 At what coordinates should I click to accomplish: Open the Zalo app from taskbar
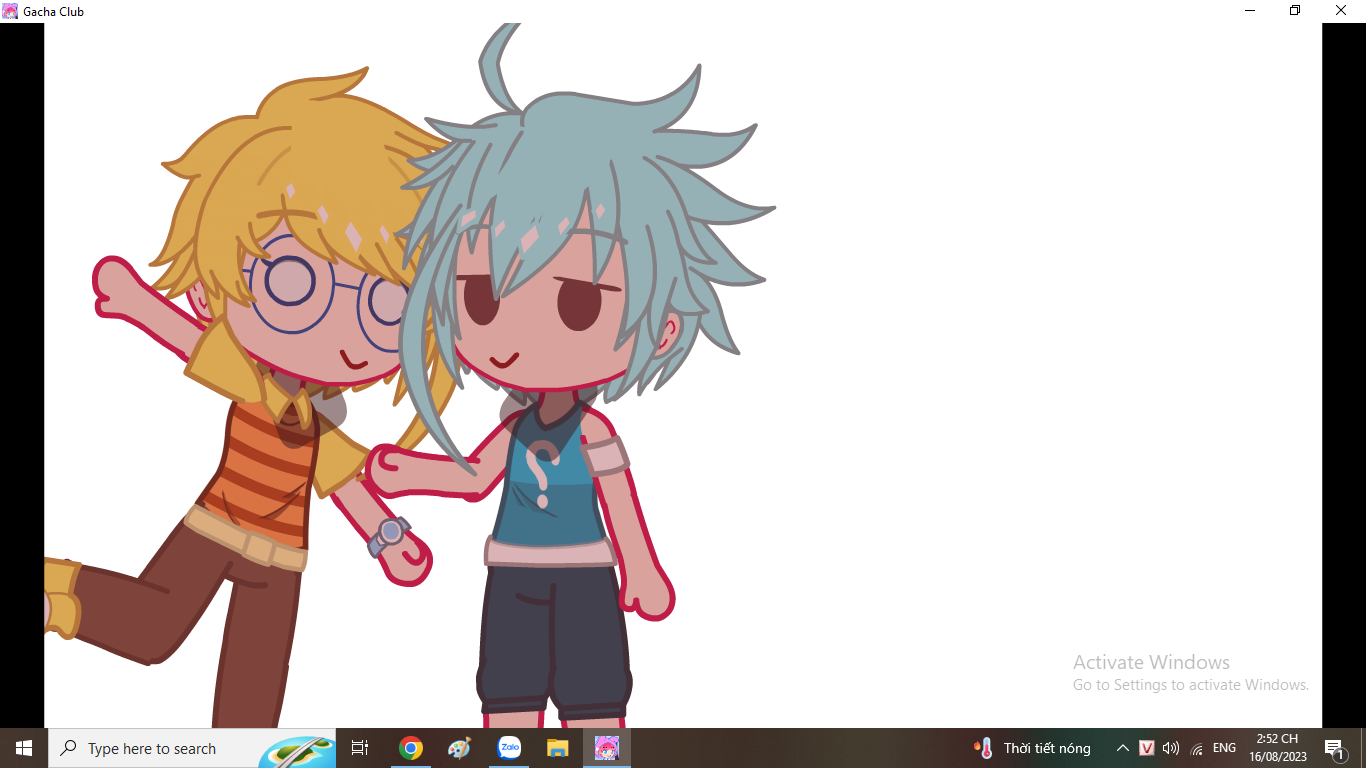(x=509, y=748)
